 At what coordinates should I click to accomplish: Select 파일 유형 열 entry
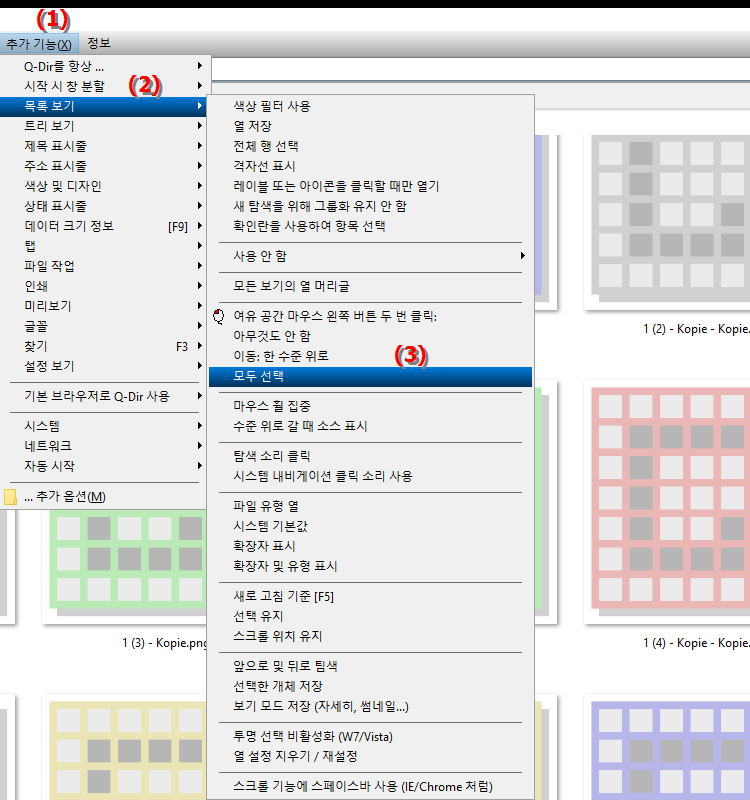point(370,506)
